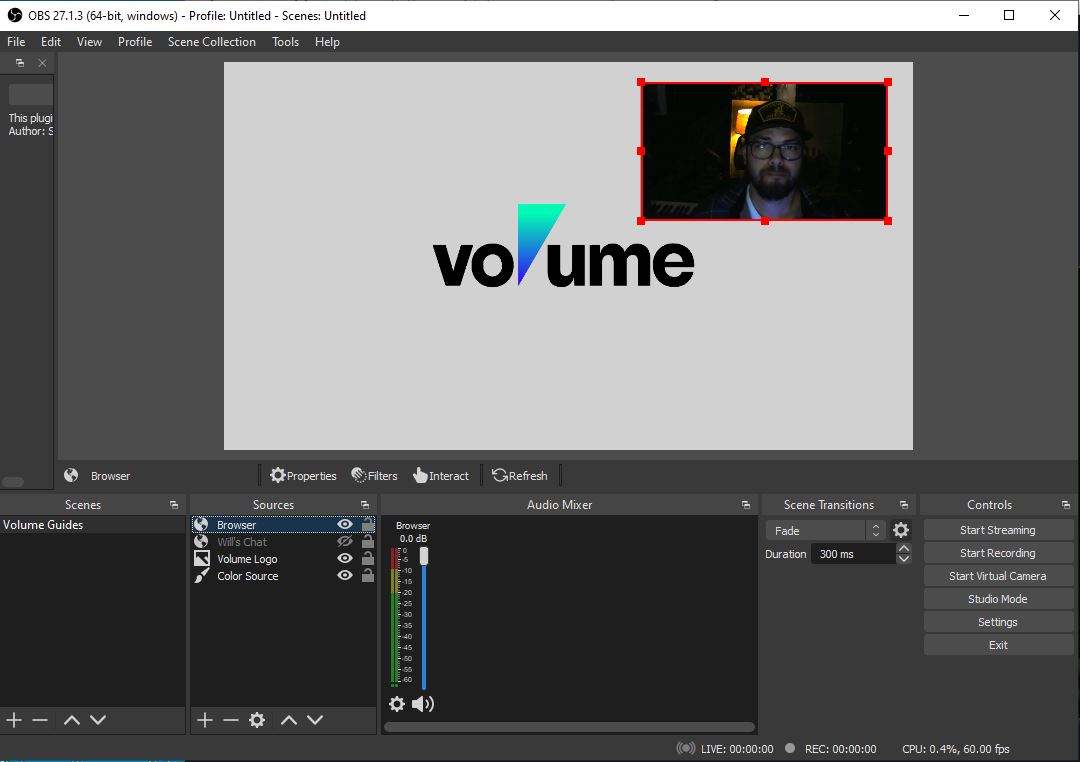
Task: Move the selected source up
Action: [289, 720]
